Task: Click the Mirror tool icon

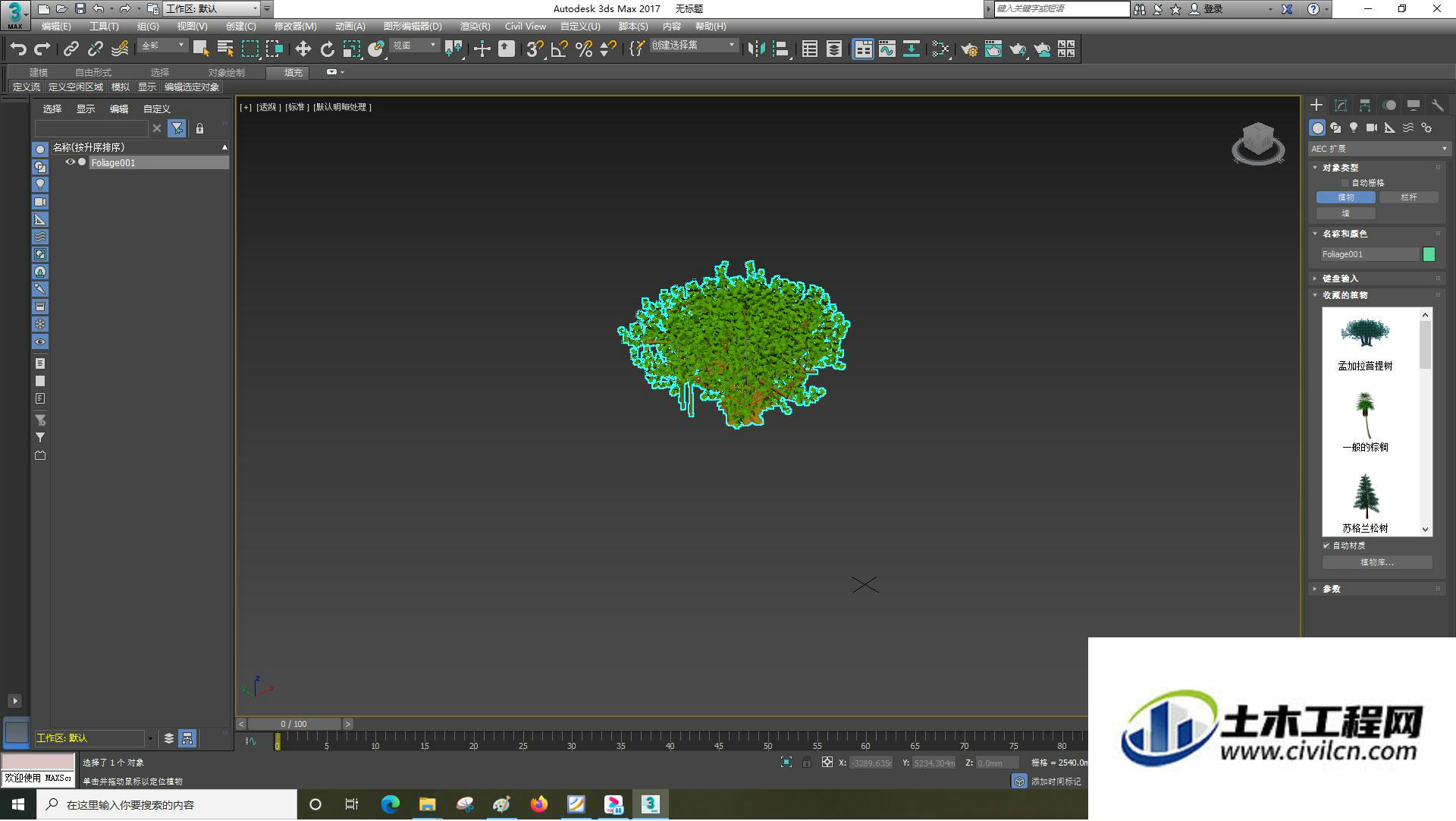Action: point(756,49)
